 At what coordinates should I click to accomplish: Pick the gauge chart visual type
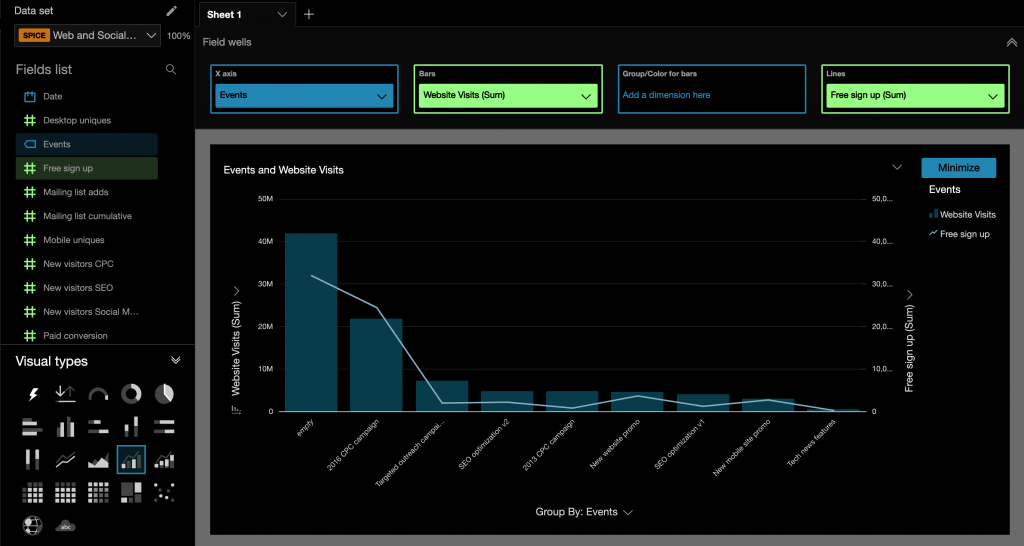(x=98, y=394)
